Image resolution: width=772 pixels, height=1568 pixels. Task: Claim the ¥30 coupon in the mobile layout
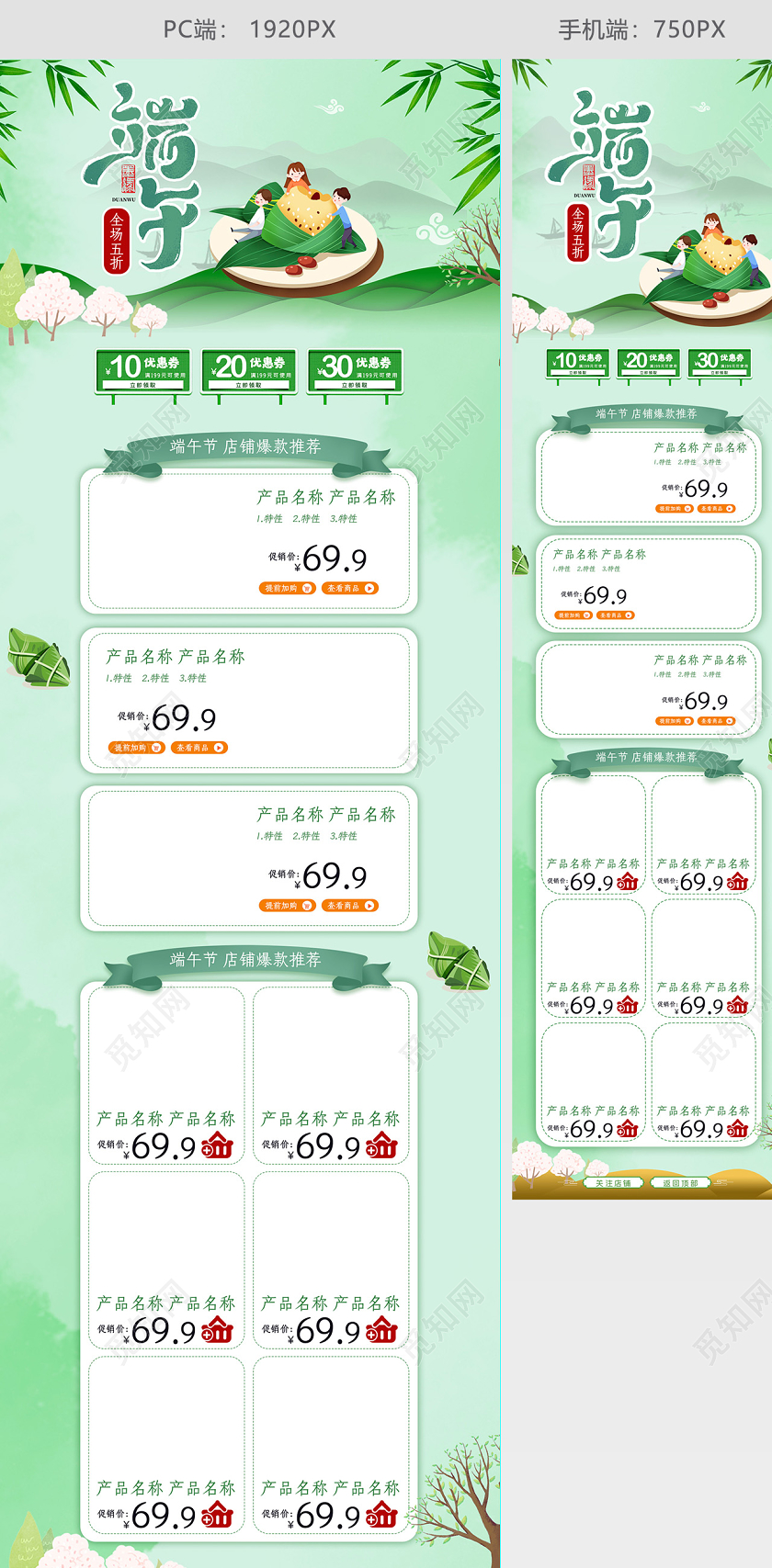[720, 372]
